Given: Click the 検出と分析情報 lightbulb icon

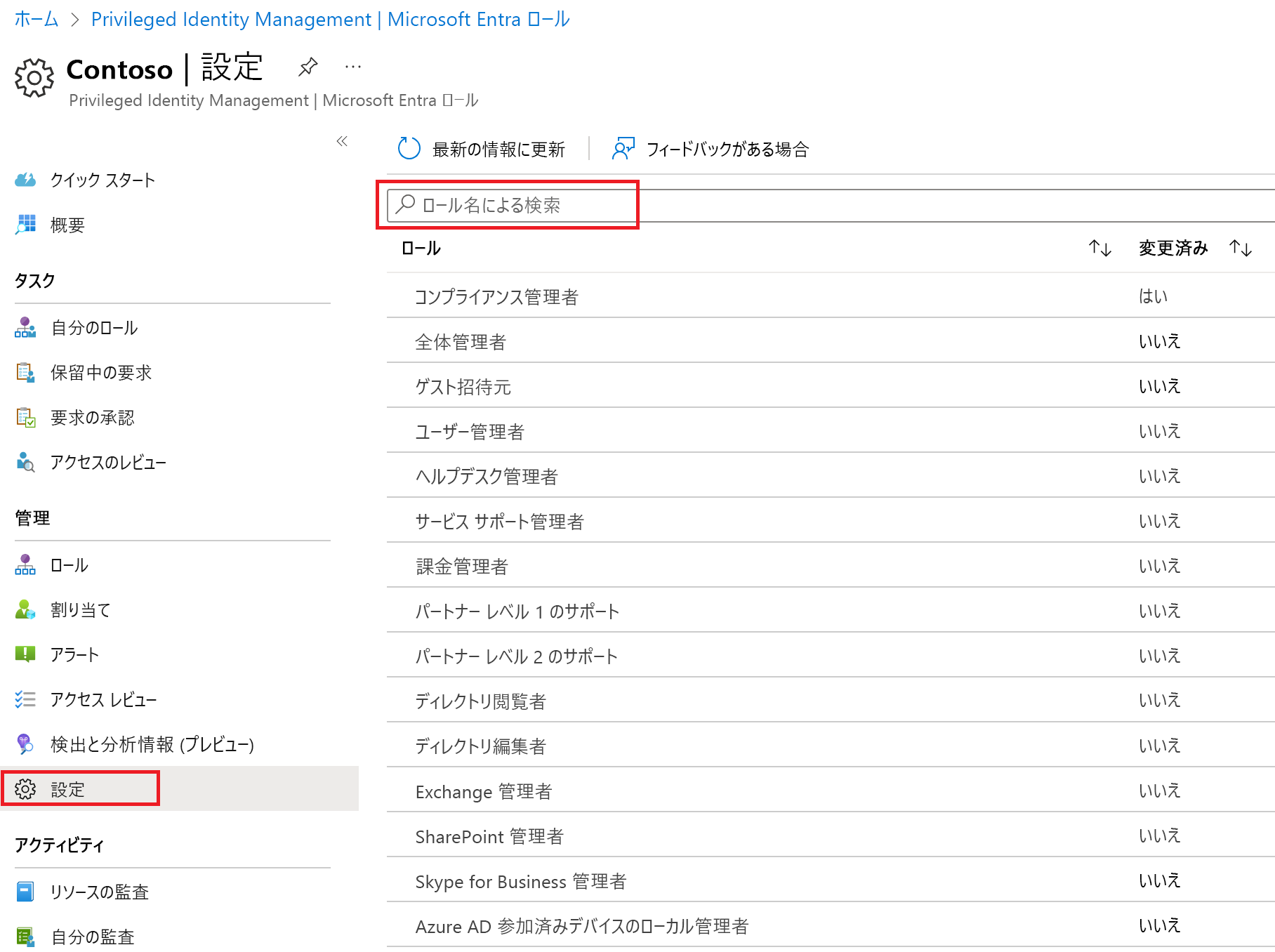Looking at the screenshot, I should point(25,744).
